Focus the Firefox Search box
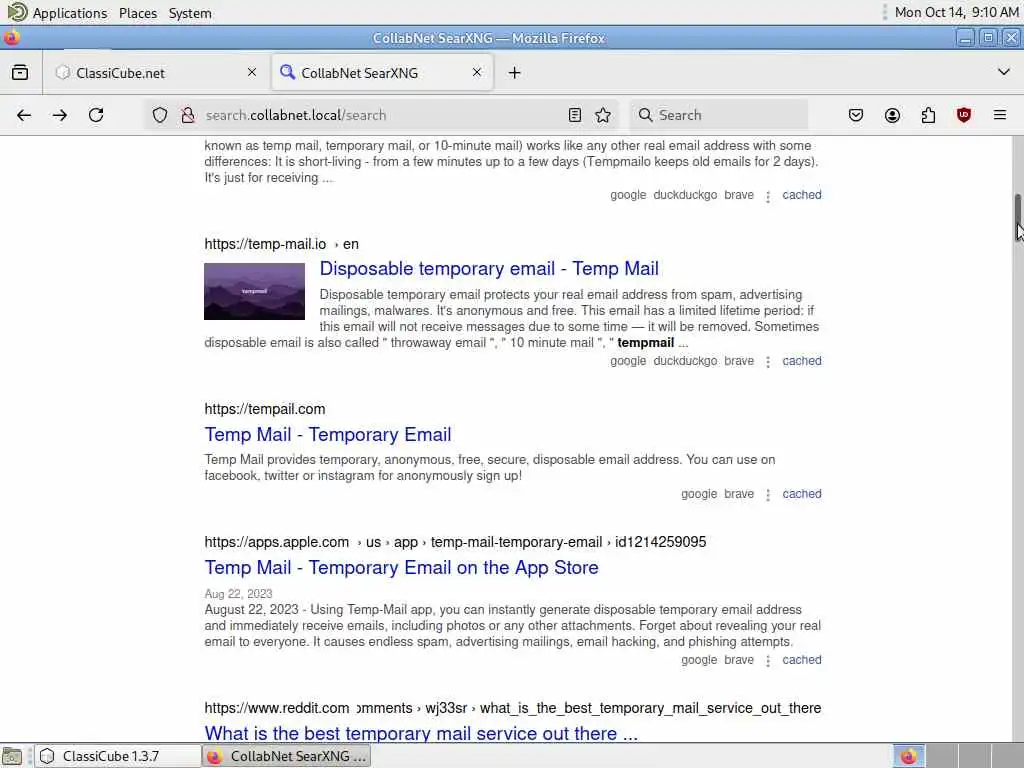1024x768 pixels. click(718, 116)
